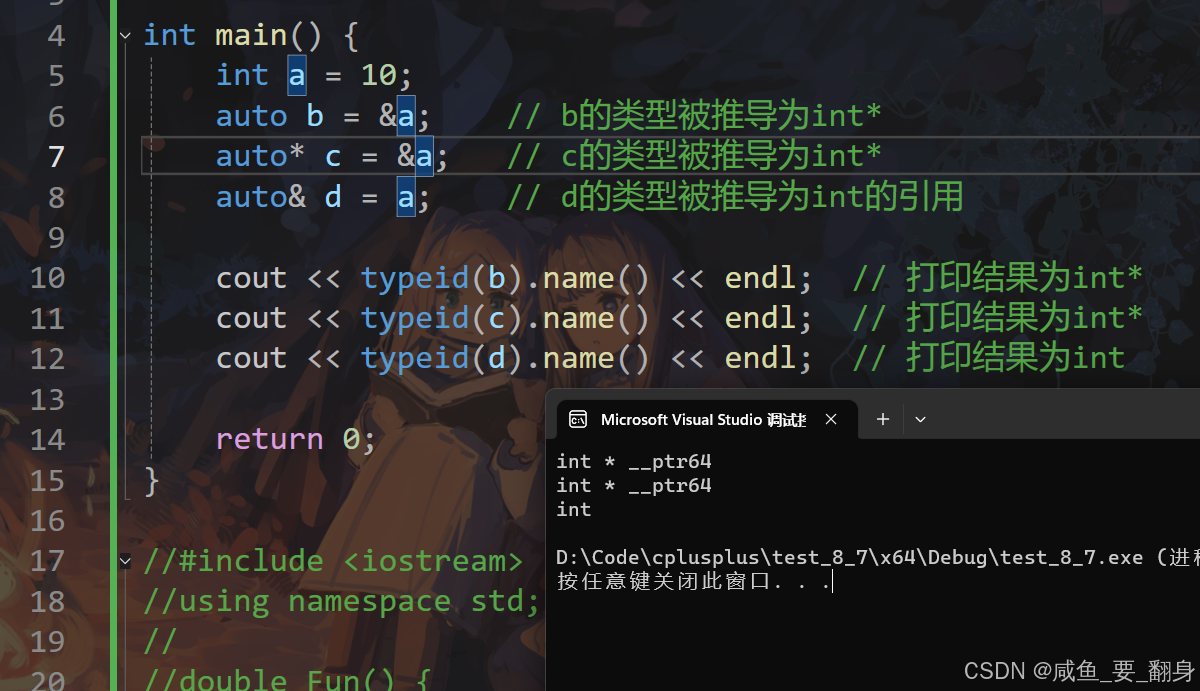Click '//double Fun() {' on line 20

pos(287,680)
